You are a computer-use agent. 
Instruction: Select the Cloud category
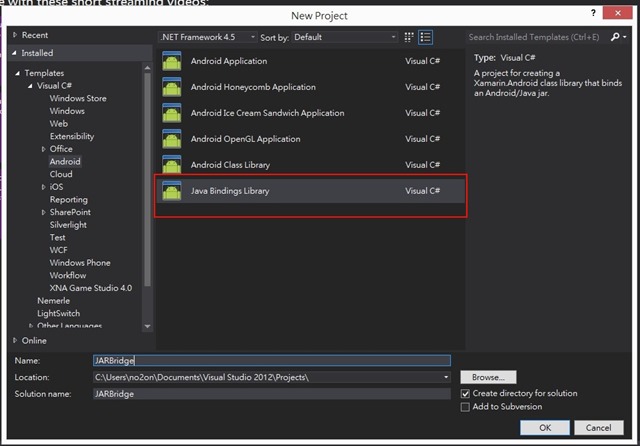[61, 174]
